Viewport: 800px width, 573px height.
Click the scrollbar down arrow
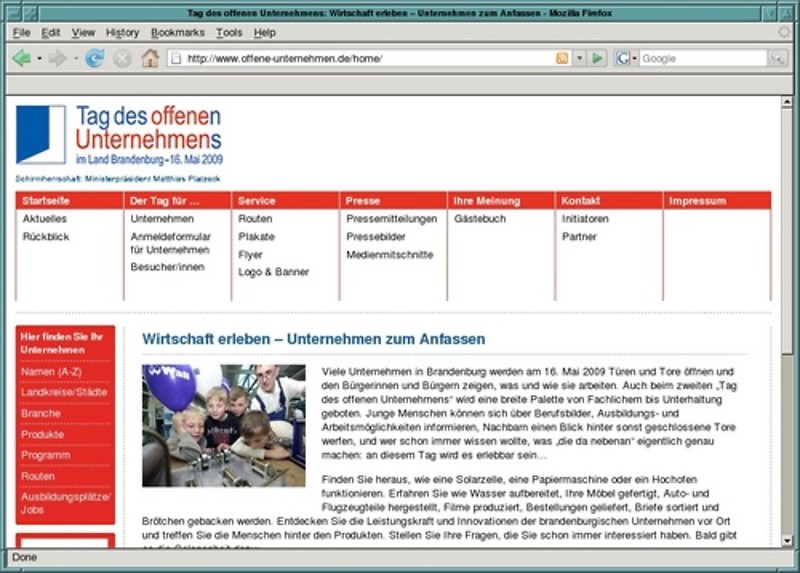787,540
